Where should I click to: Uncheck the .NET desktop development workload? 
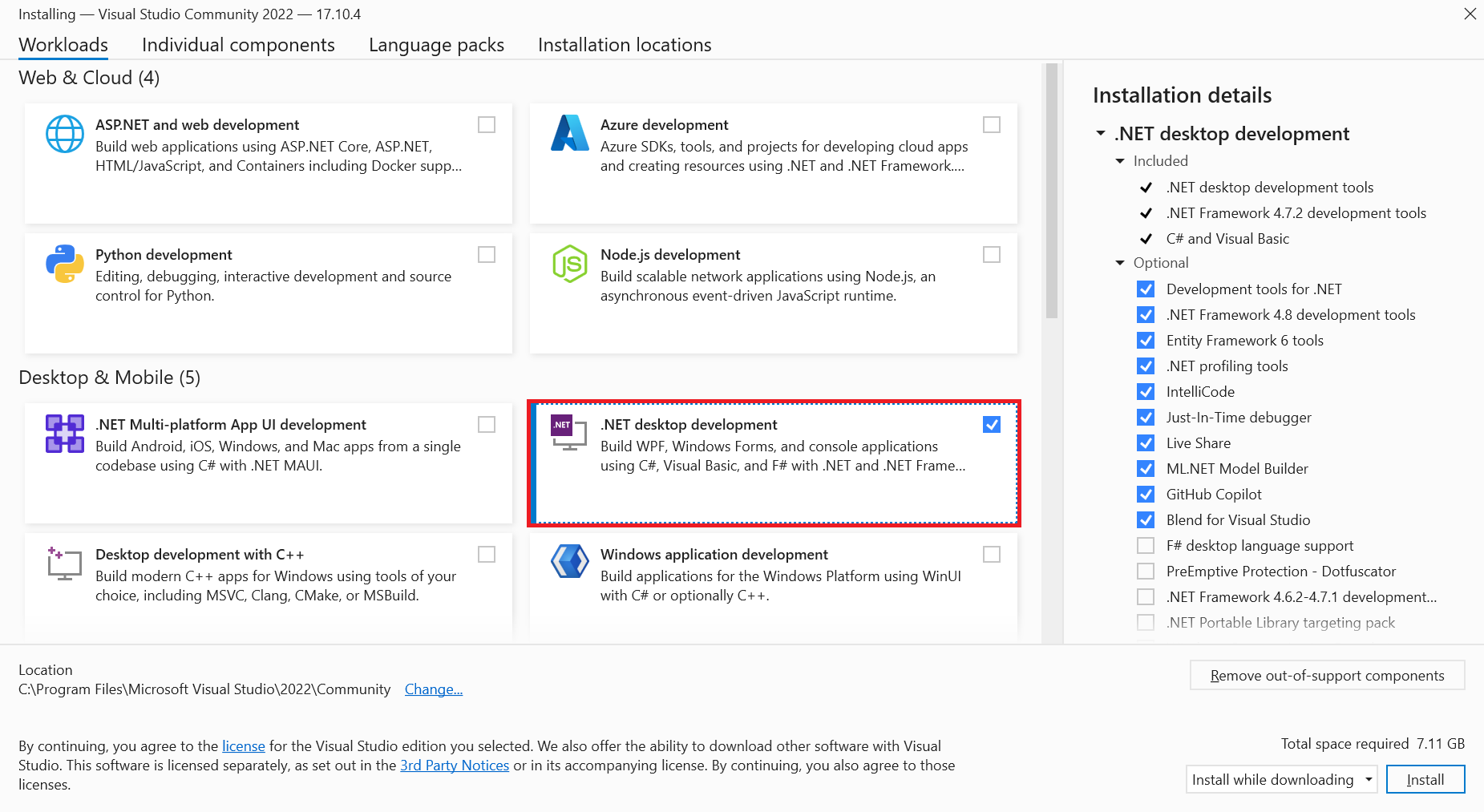pyautogui.click(x=992, y=424)
